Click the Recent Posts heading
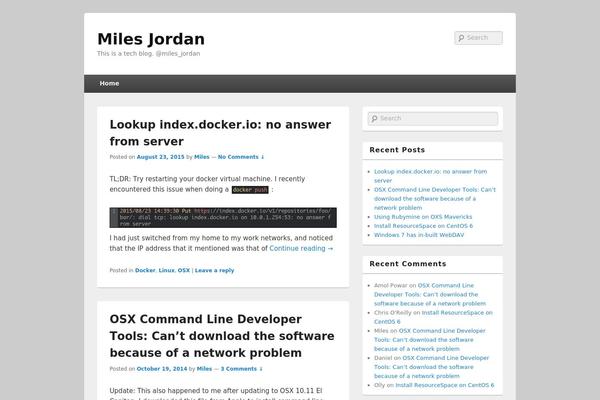The image size is (600, 400). [397, 150]
